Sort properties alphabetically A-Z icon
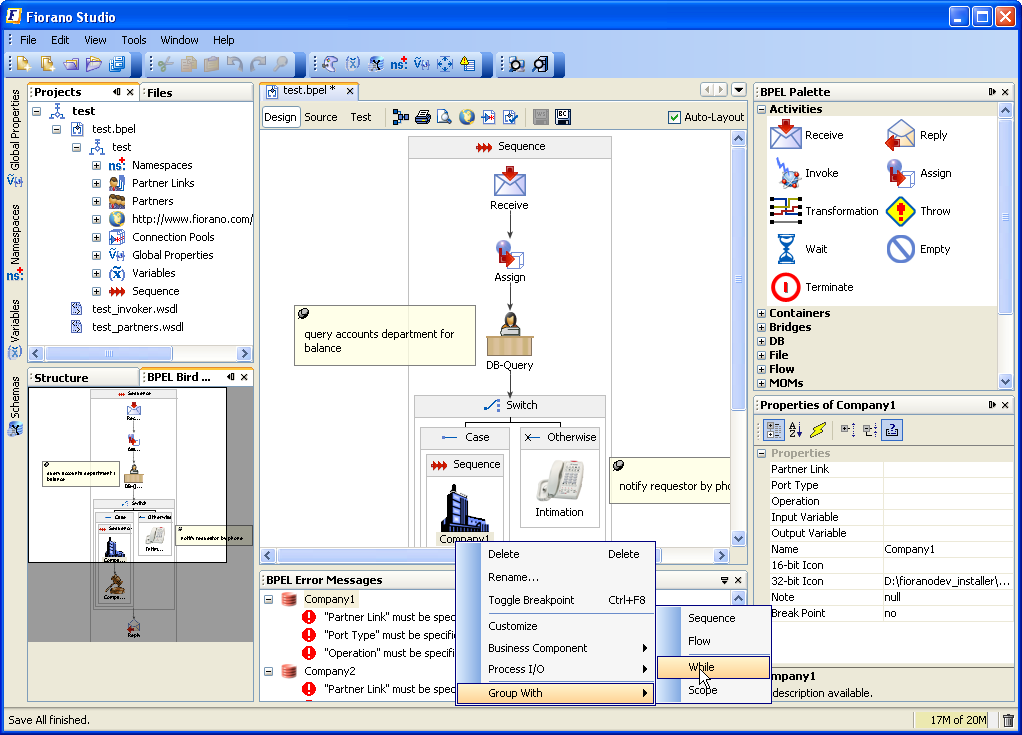The height and width of the screenshot is (735, 1022). (x=795, y=430)
